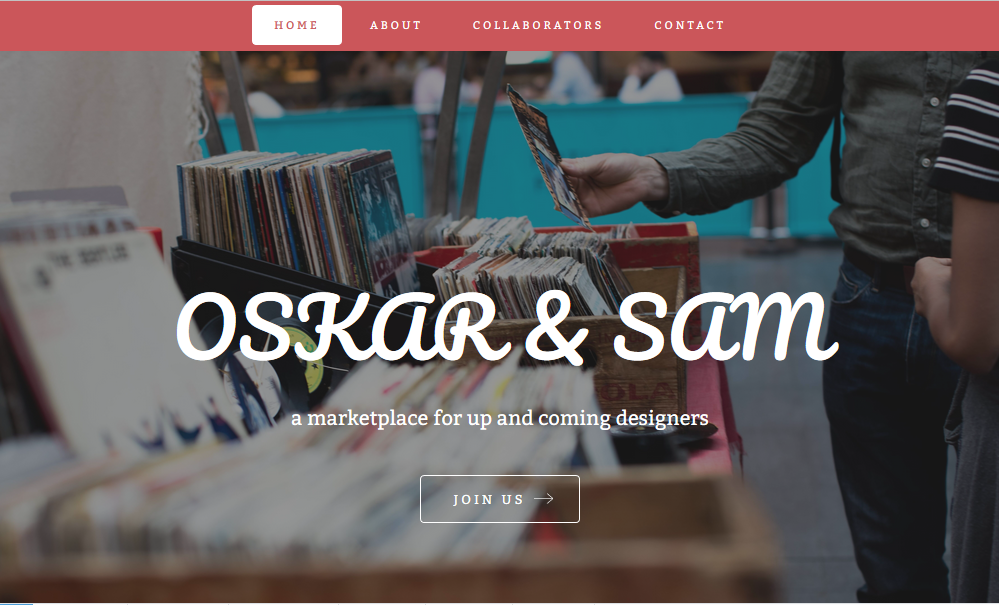Select the Oskar & Sam heading
Viewport: 999px width, 605px height.
tap(507, 328)
